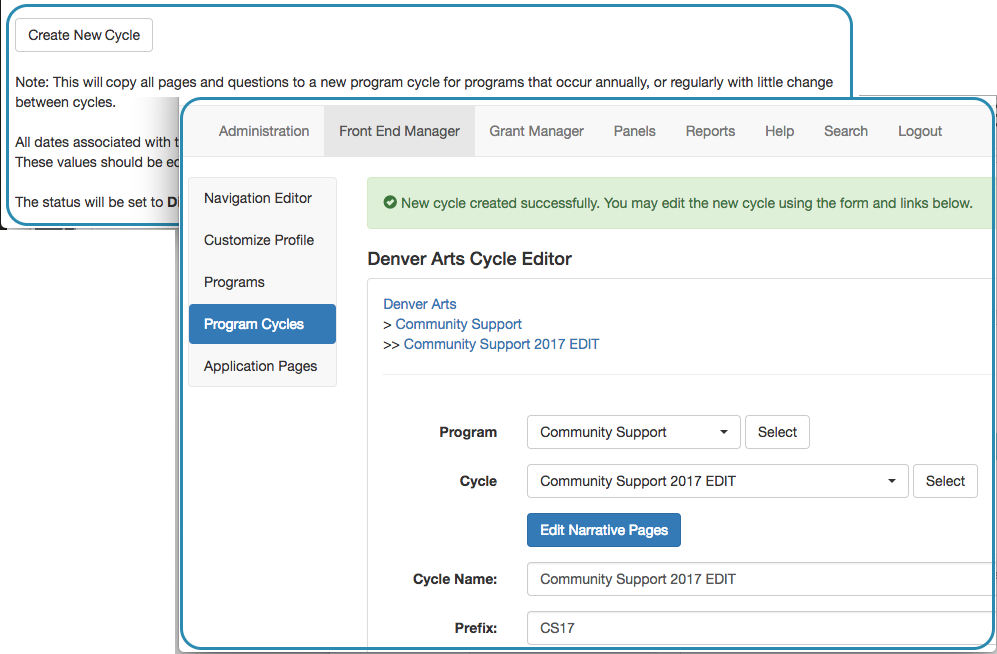Click Logout in the navigation bar

919,131
